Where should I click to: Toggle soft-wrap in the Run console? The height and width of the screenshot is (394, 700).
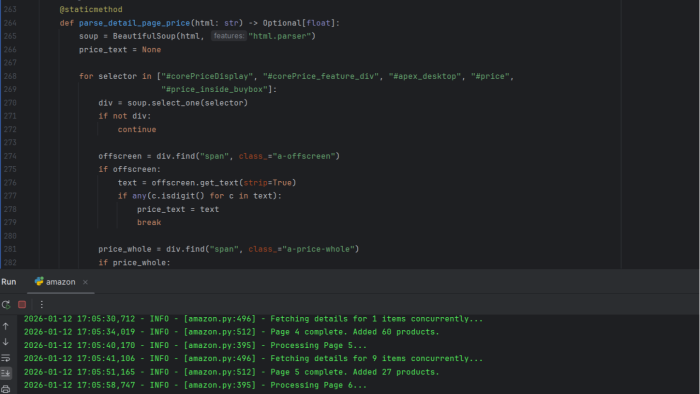6,358
